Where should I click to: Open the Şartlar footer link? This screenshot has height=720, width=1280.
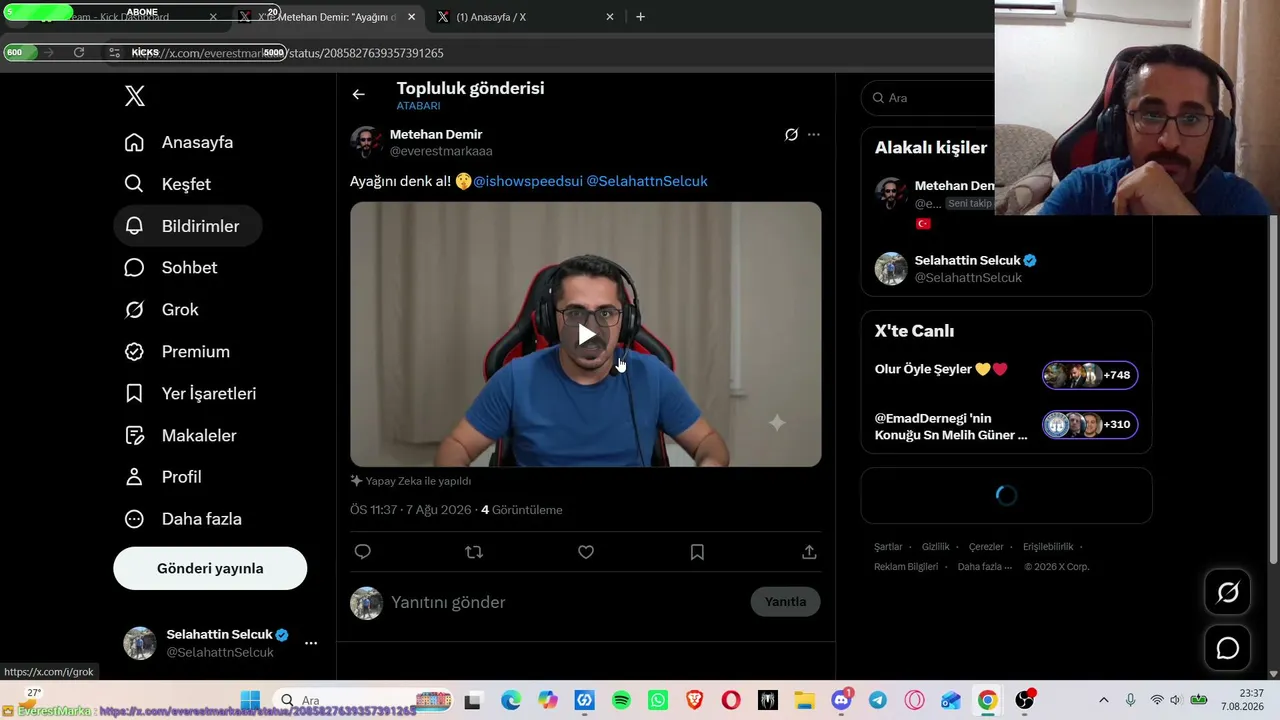pyautogui.click(x=888, y=547)
